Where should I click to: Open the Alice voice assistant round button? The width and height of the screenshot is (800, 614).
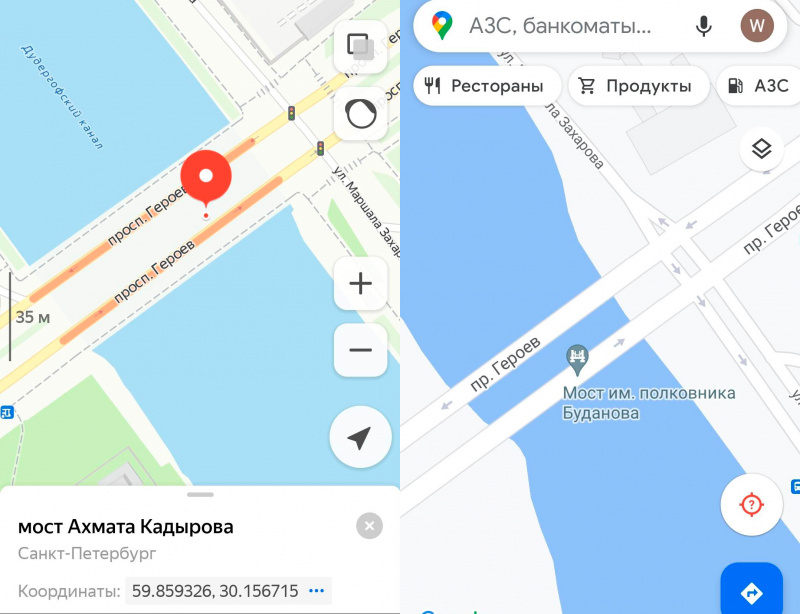click(360, 113)
